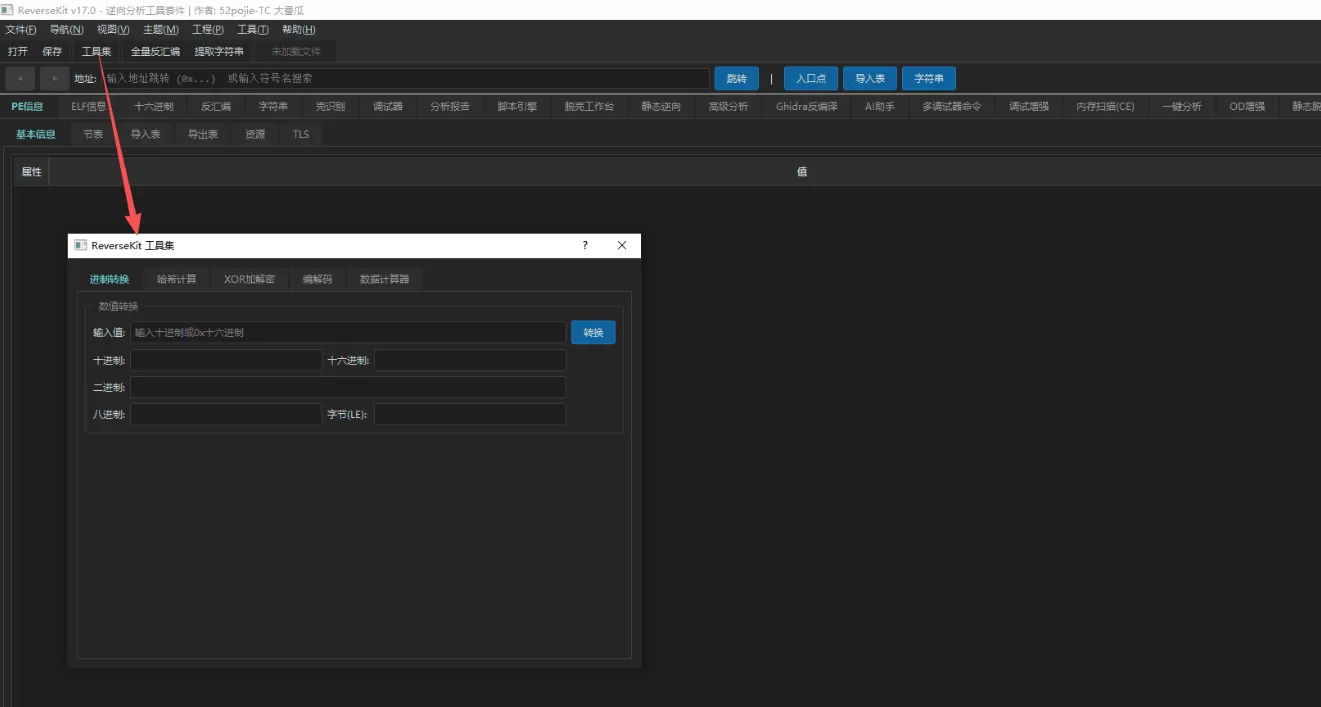The image size is (1321, 707).
Task: Open the 视图(V) menu
Action: click(x=113, y=30)
